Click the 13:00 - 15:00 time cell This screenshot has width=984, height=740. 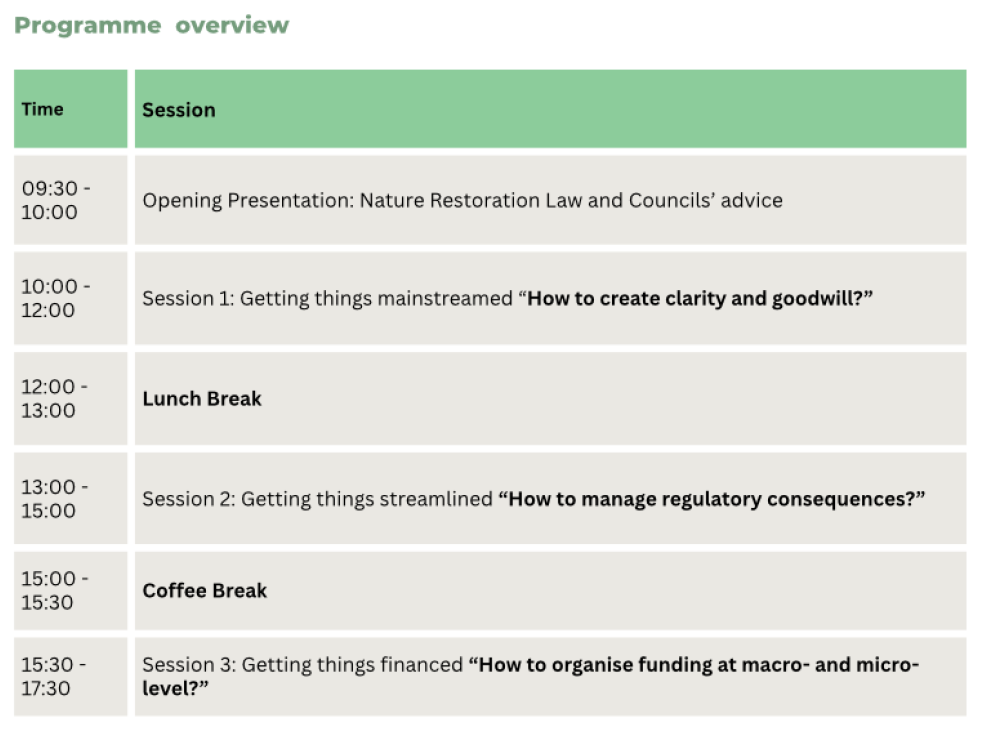[x=55, y=498]
